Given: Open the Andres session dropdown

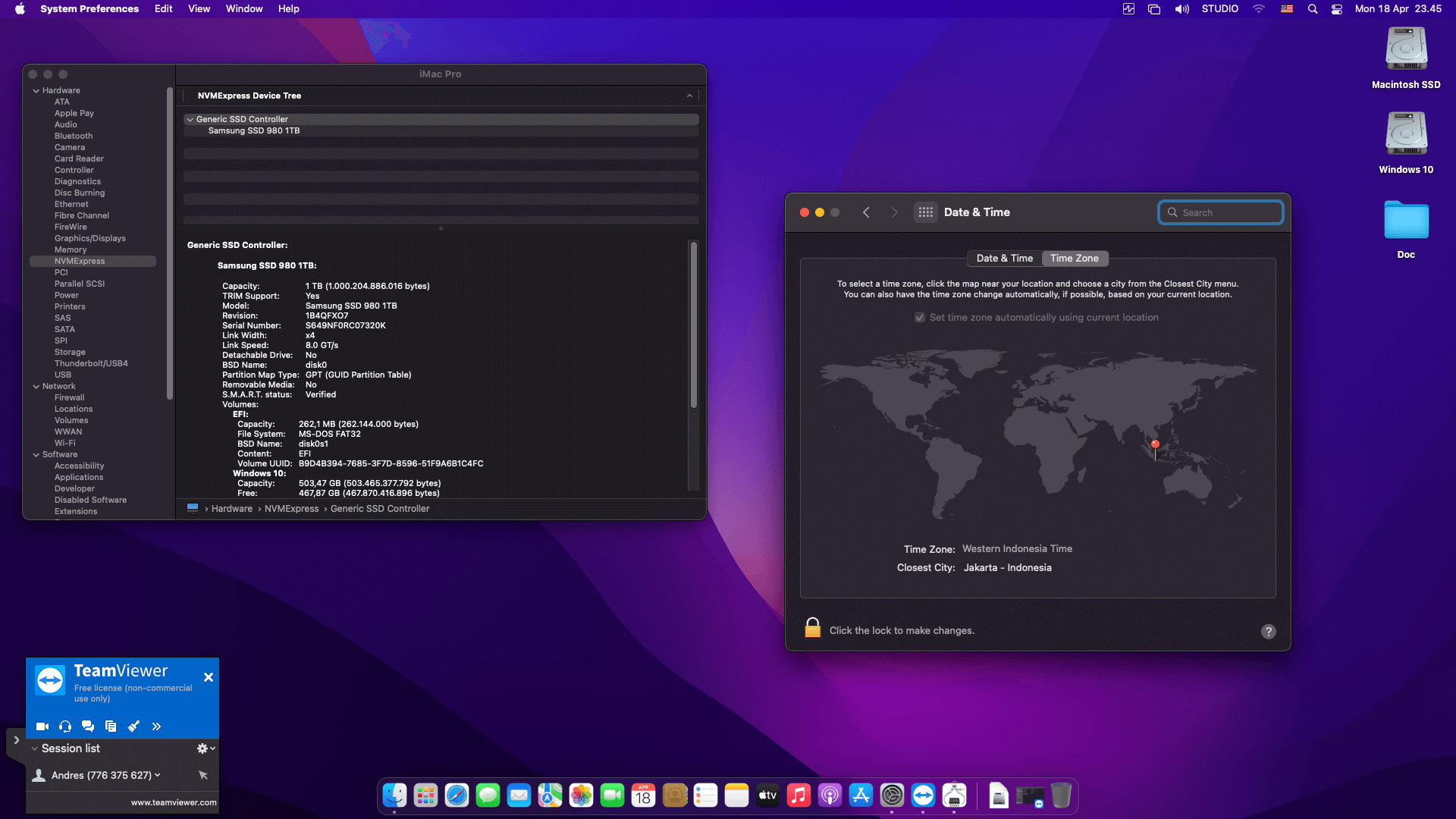Looking at the screenshot, I should click(x=157, y=775).
